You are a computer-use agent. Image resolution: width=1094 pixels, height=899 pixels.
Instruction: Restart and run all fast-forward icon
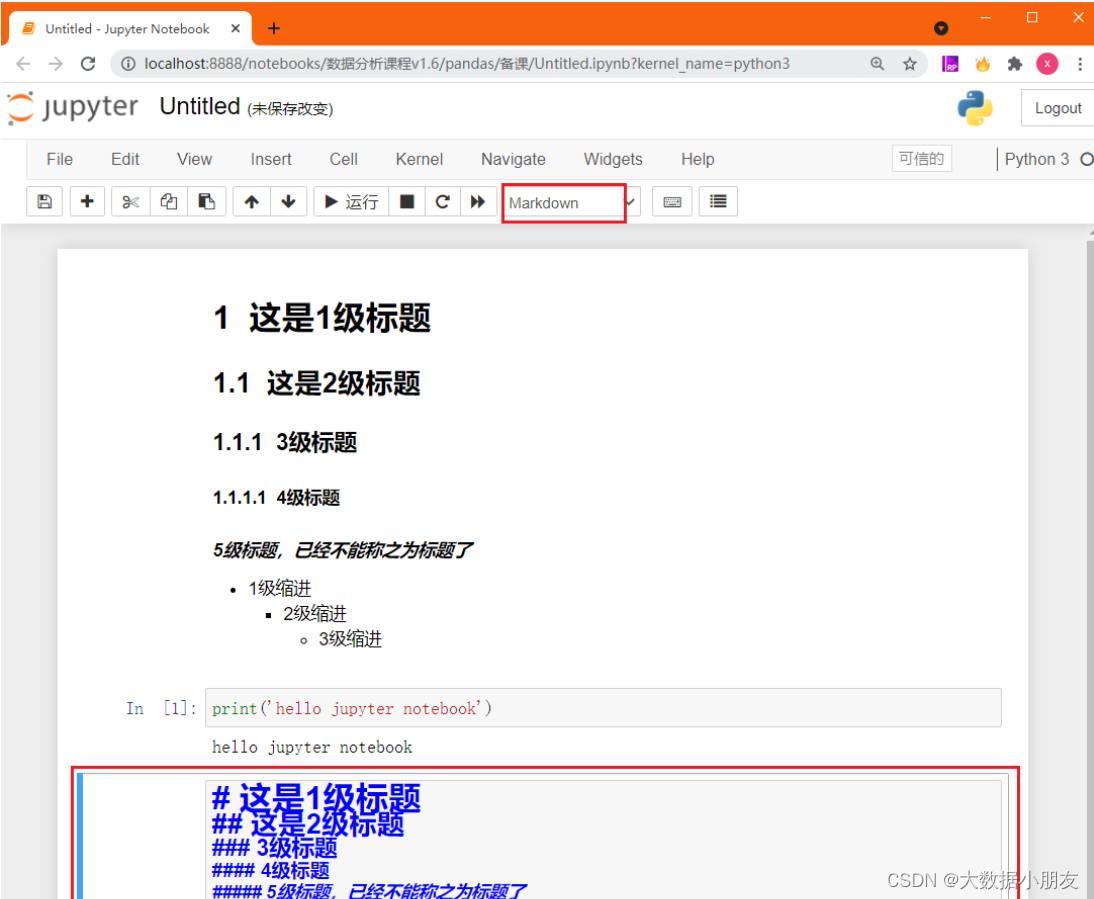coord(478,202)
